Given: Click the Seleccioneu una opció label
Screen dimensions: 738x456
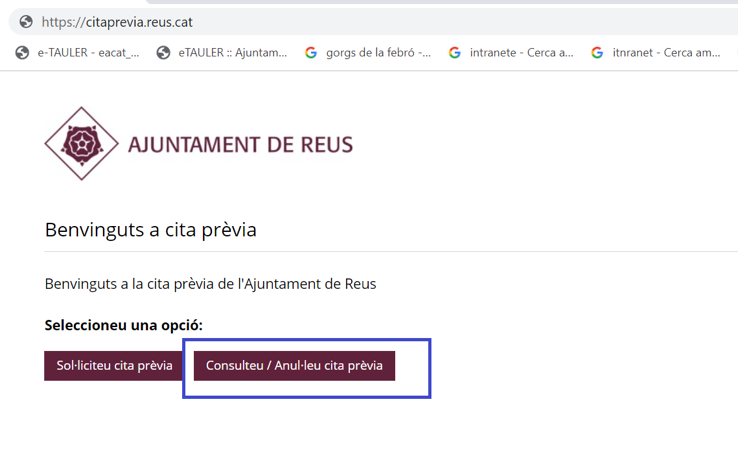Looking at the screenshot, I should [x=123, y=325].
